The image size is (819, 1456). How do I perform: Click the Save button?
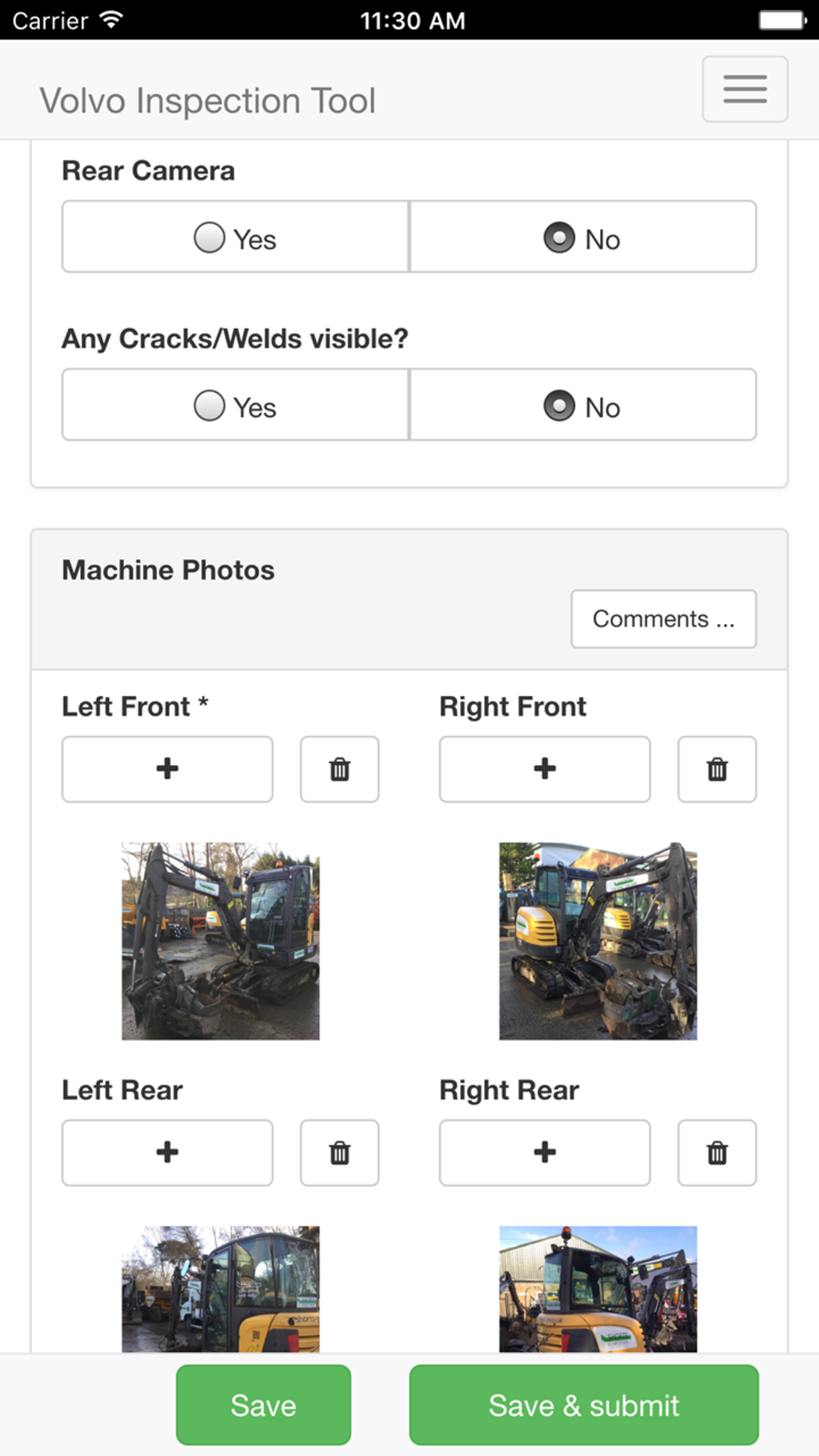(x=264, y=1405)
